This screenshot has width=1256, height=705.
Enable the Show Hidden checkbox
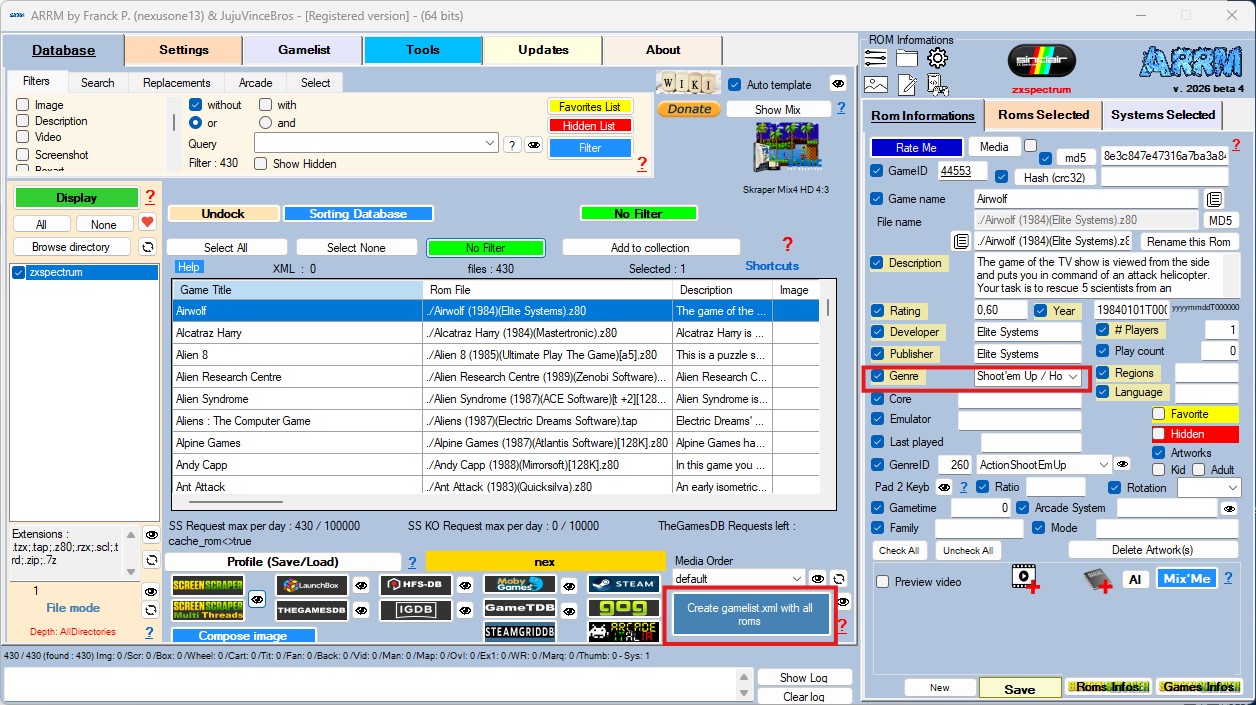click(x=263, y=164)
